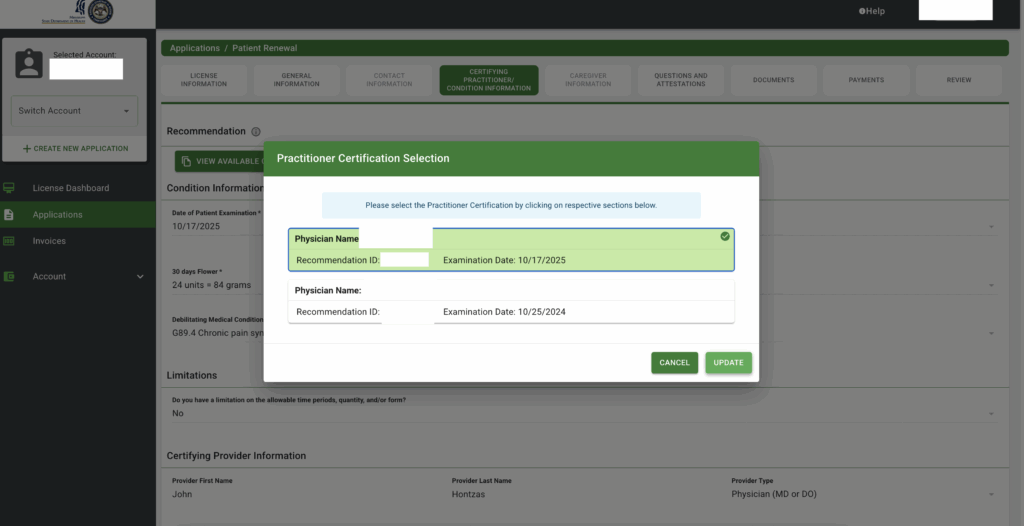Select certification with exam date 10/17/2025

click(x=510, y=251)
